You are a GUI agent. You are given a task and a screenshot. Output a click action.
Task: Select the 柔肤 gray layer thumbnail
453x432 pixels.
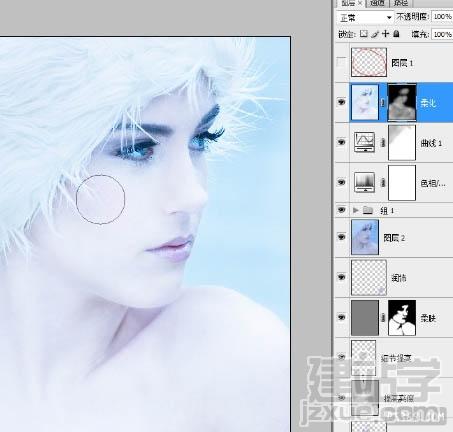point(365,318)
